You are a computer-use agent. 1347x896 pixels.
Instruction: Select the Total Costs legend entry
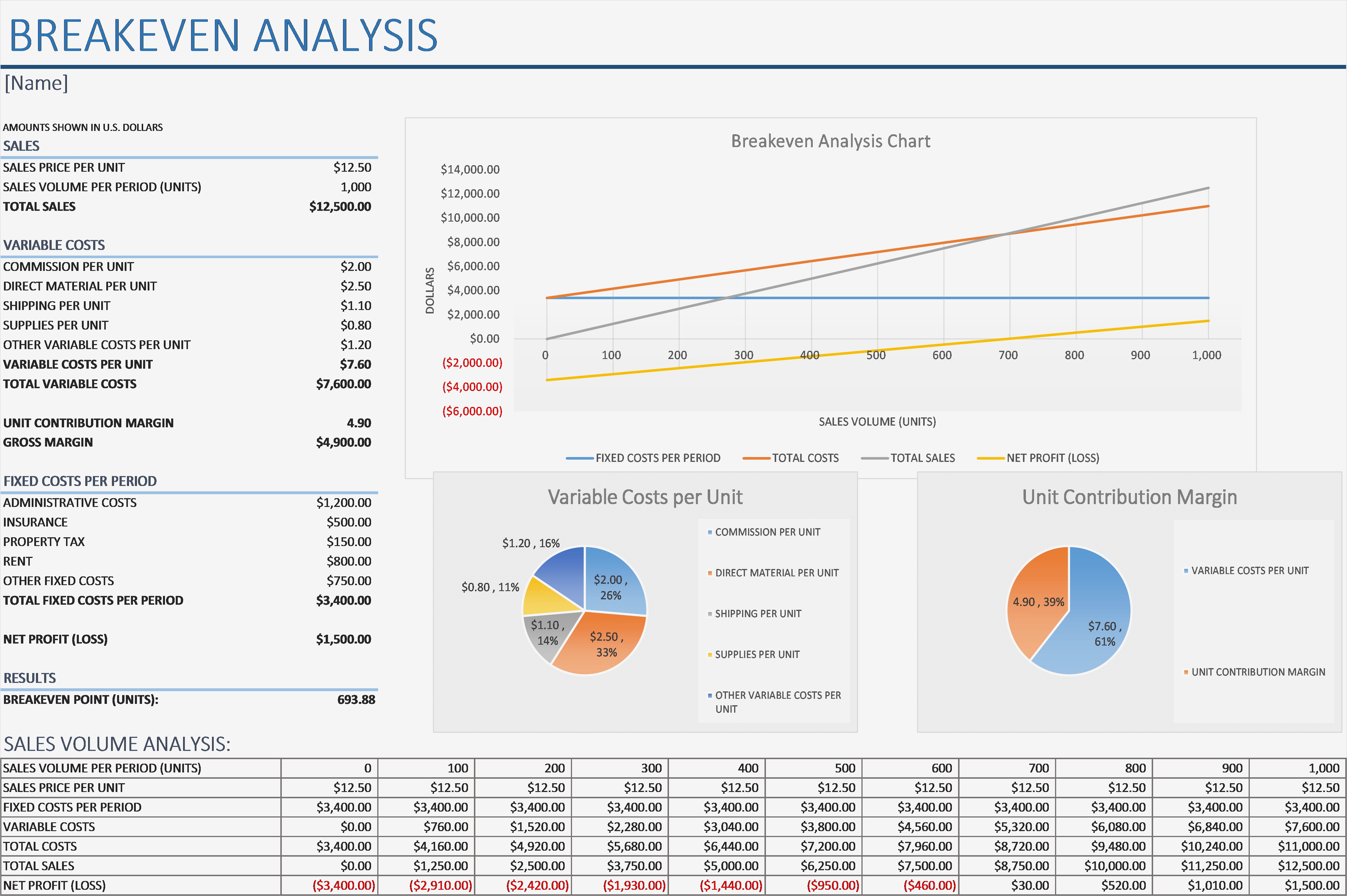805,458
